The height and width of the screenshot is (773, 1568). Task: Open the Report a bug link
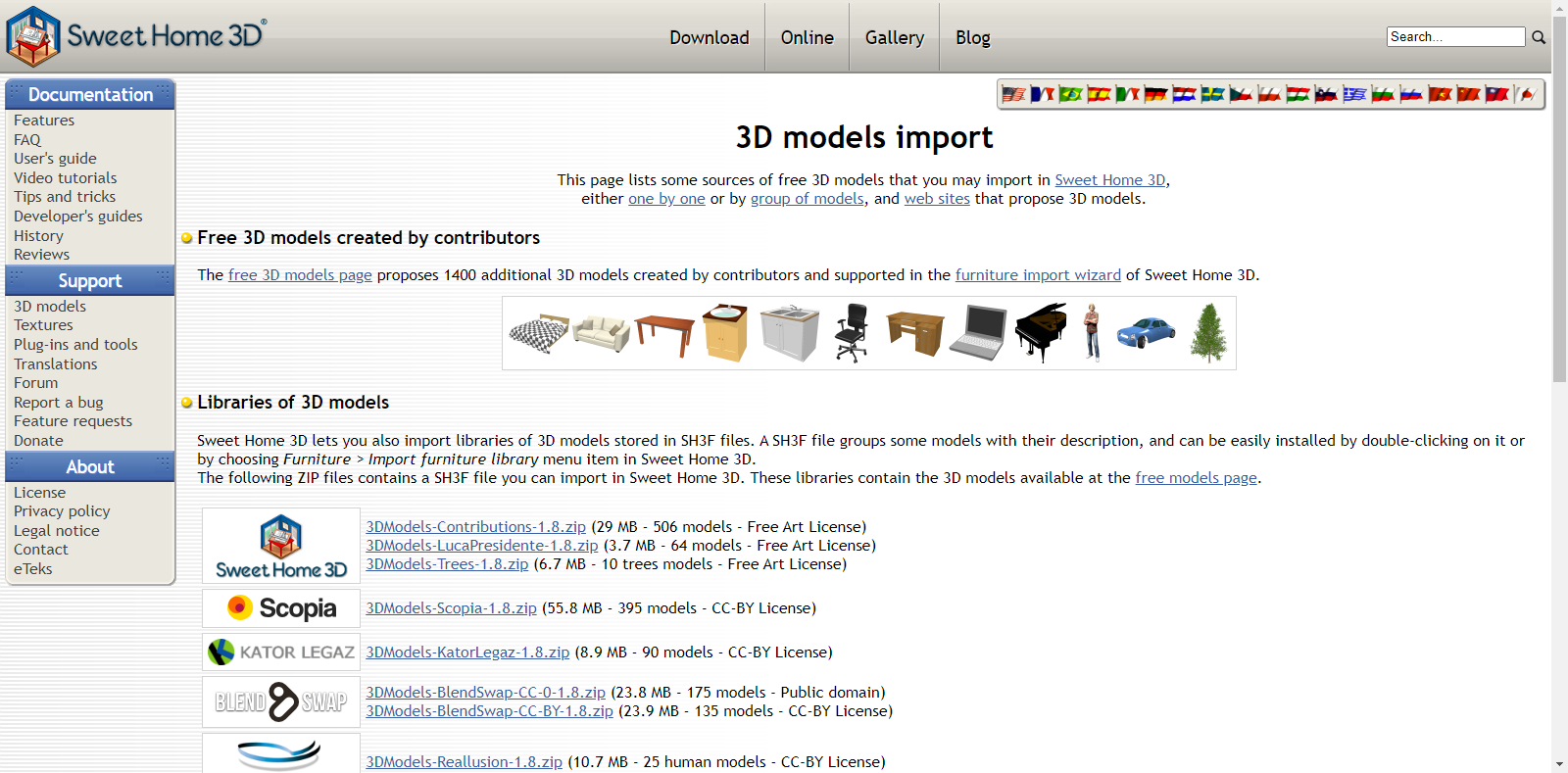tap(59, 403)
